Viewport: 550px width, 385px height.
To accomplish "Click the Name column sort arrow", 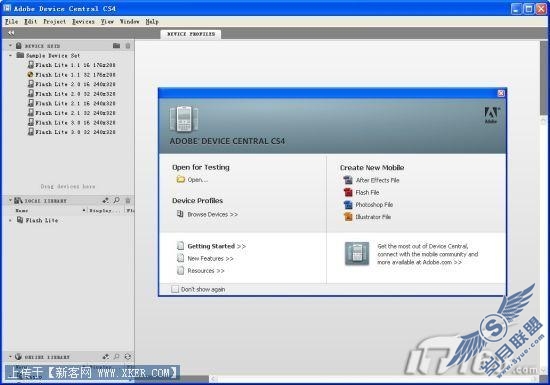I will pos(84,210).
